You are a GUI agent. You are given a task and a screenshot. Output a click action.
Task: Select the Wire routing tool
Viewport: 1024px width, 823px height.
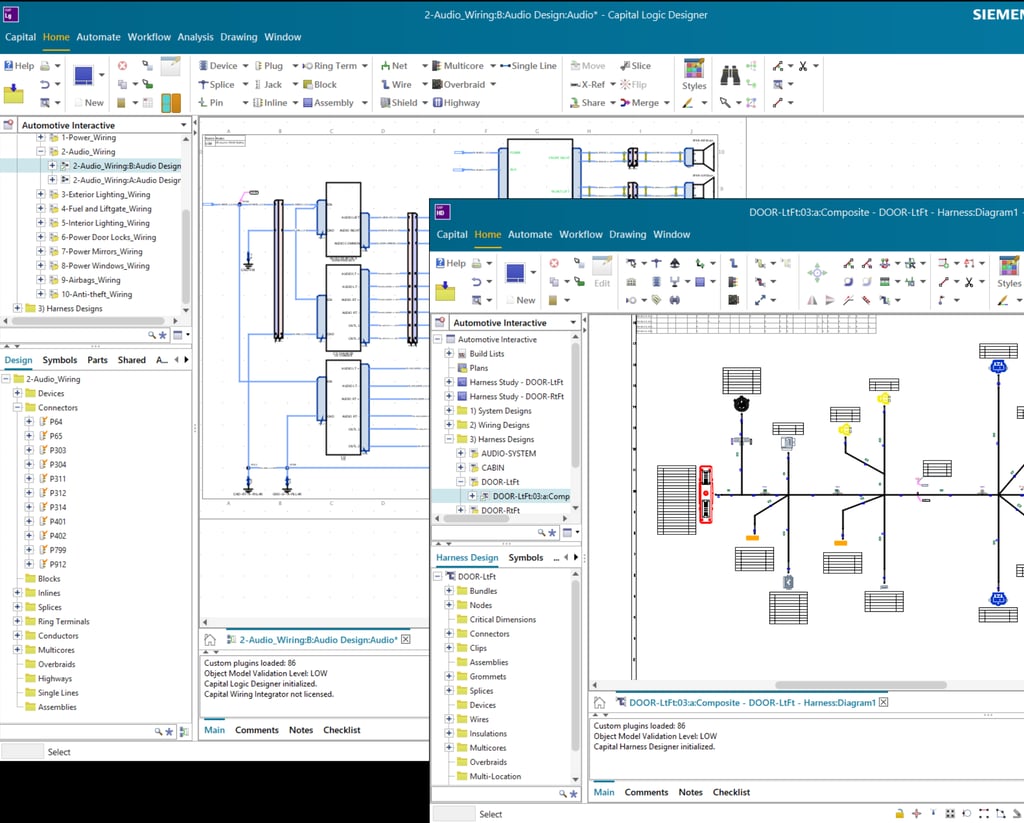(x=400, y=84)
